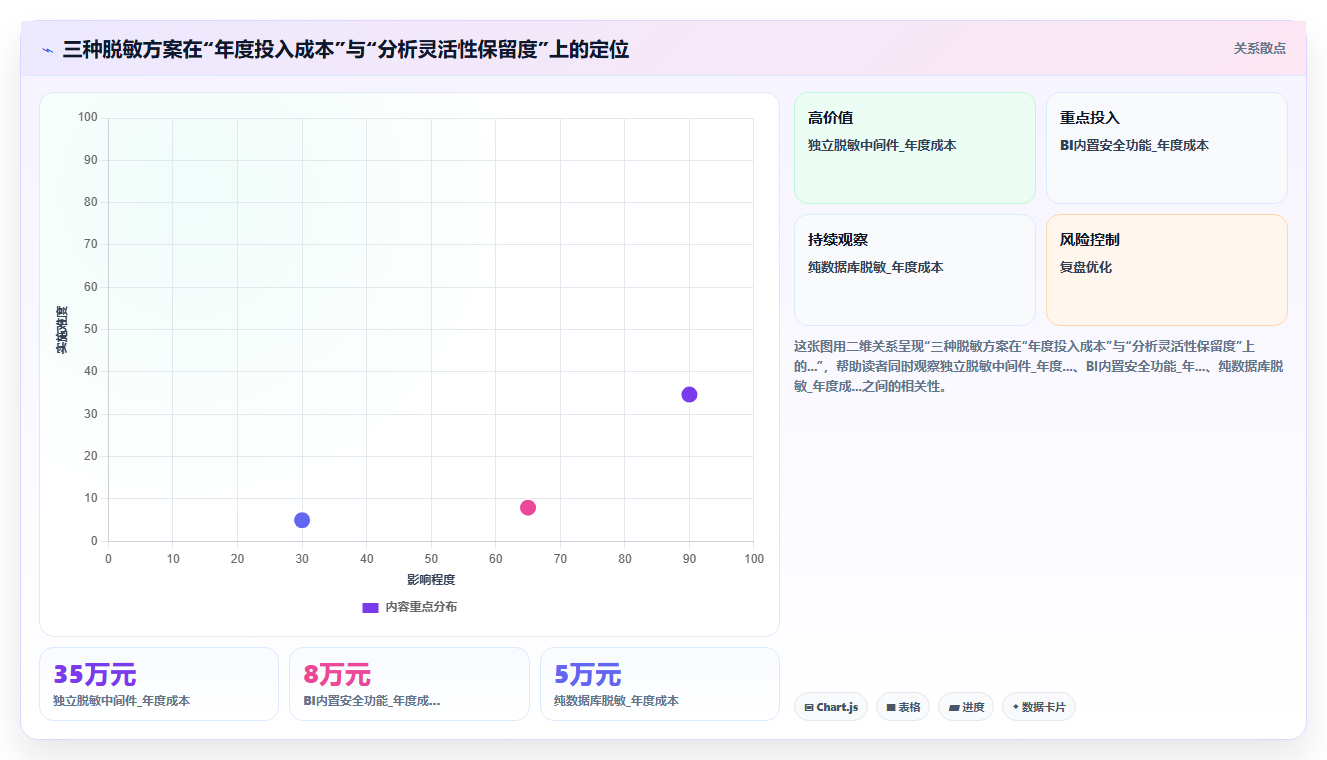The width and height of the screenshot is (1327, 760).
Task: Select the Chart.js tag chip
Action: click(831, 707)
